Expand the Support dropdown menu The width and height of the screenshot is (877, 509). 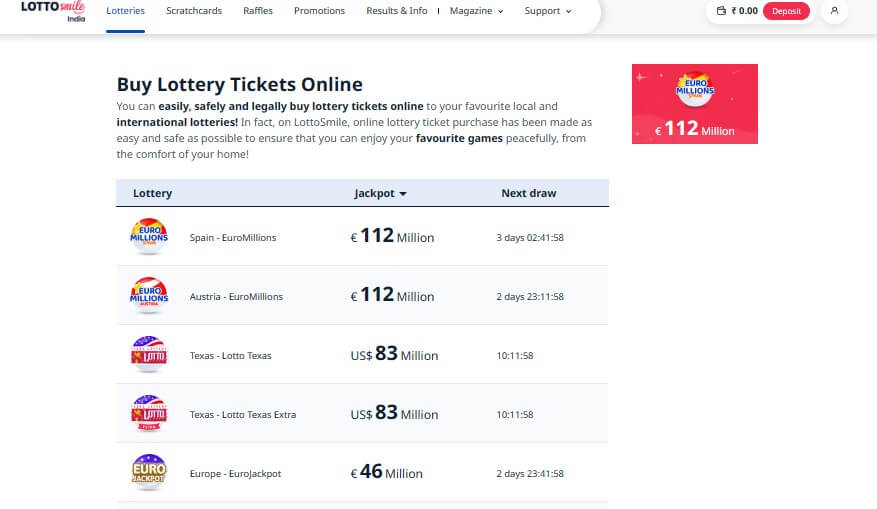548,11
